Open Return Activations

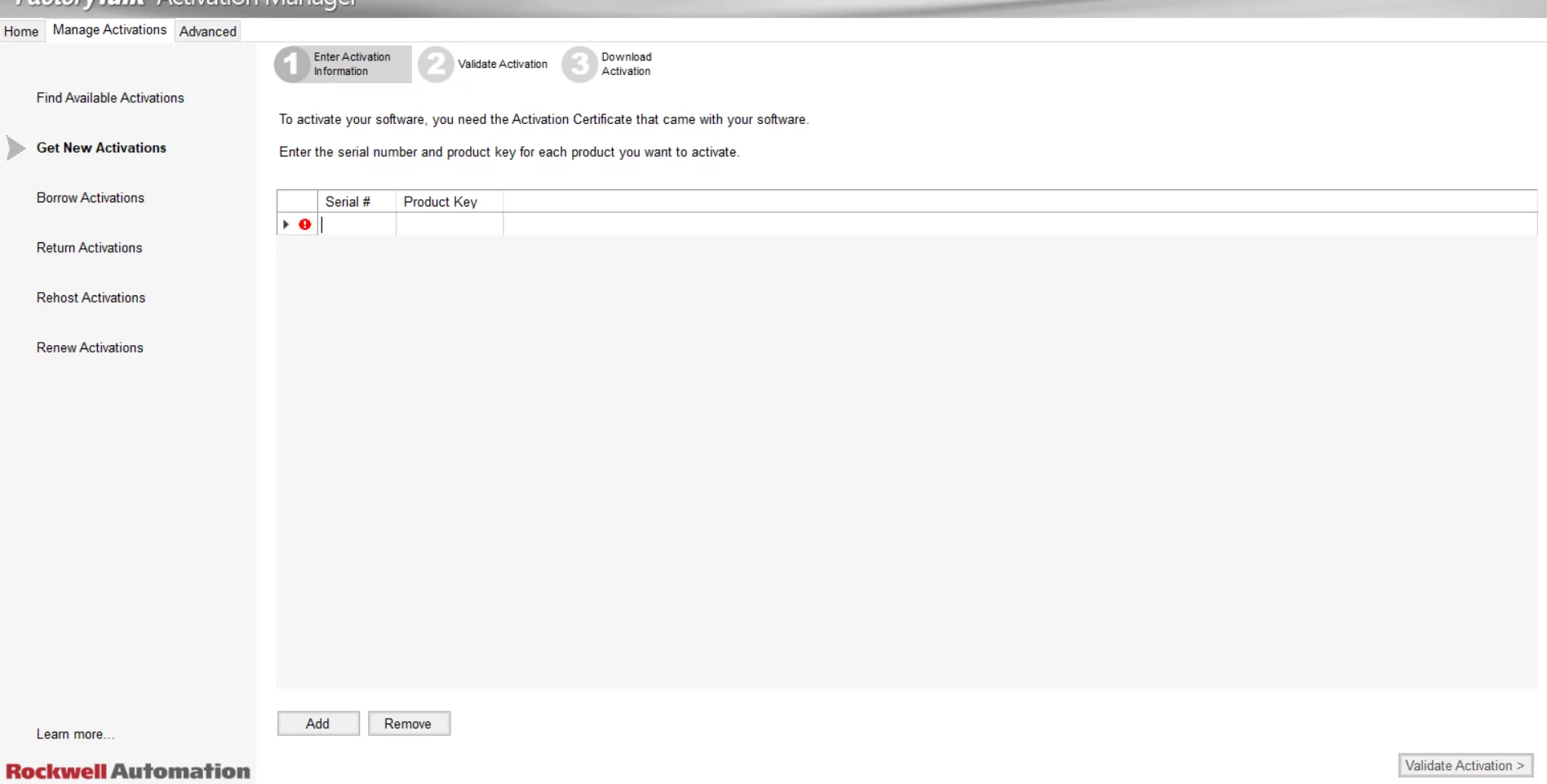point(89,248)
